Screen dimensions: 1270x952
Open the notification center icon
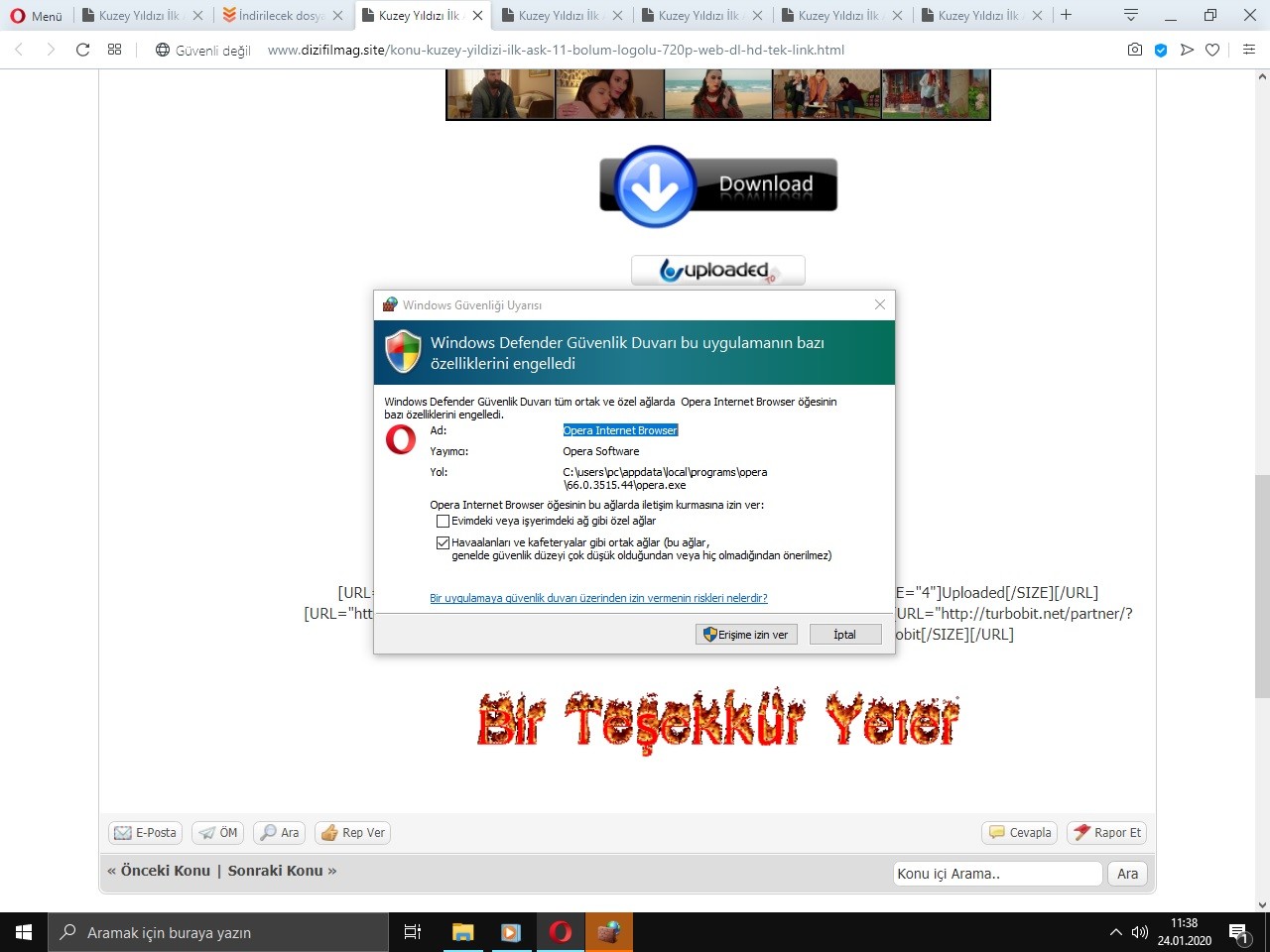pos(1239,932)
